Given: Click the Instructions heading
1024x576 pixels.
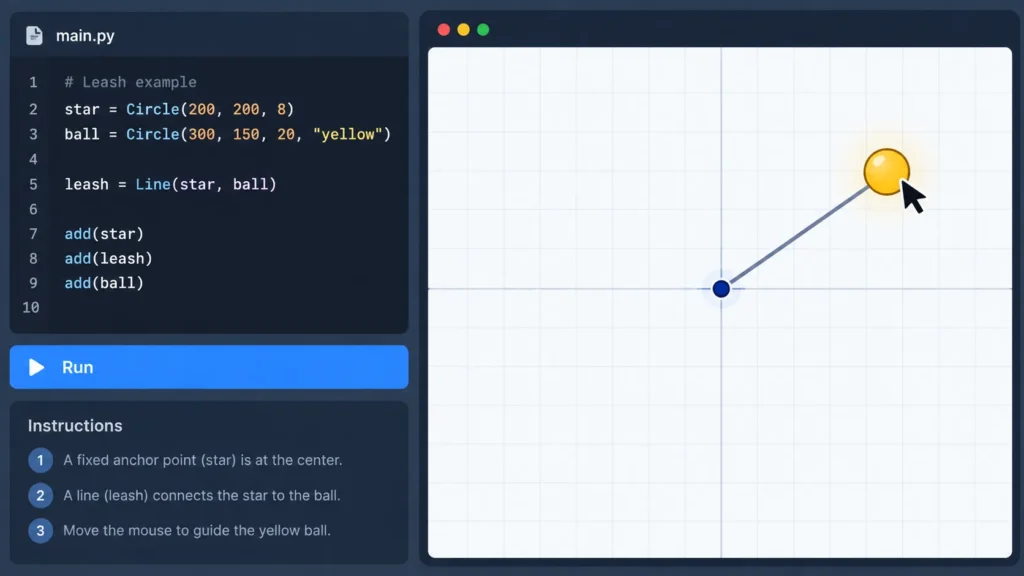Looking at the screenshot, I should (75, 425).
